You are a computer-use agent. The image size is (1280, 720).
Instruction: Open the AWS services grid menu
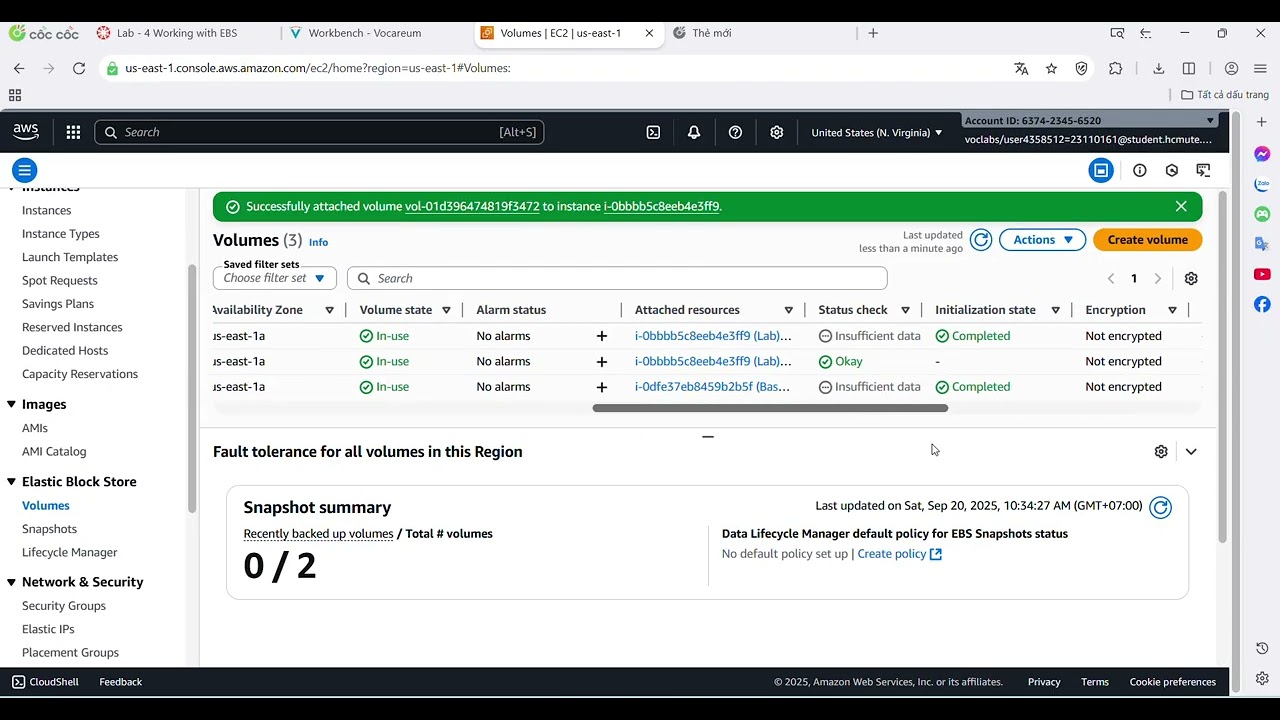coord(73,132)
